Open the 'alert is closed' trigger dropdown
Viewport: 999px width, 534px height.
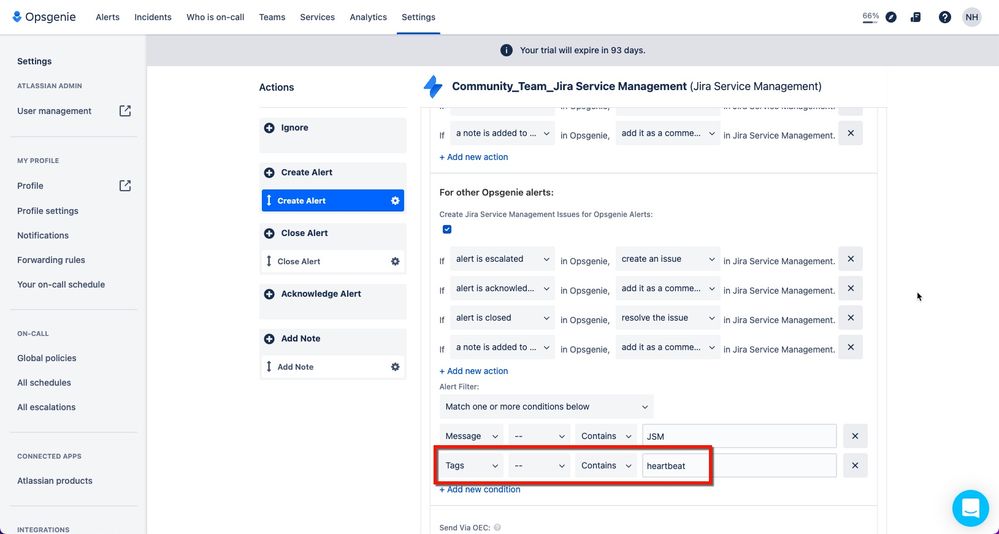click(x=502, y=318)
